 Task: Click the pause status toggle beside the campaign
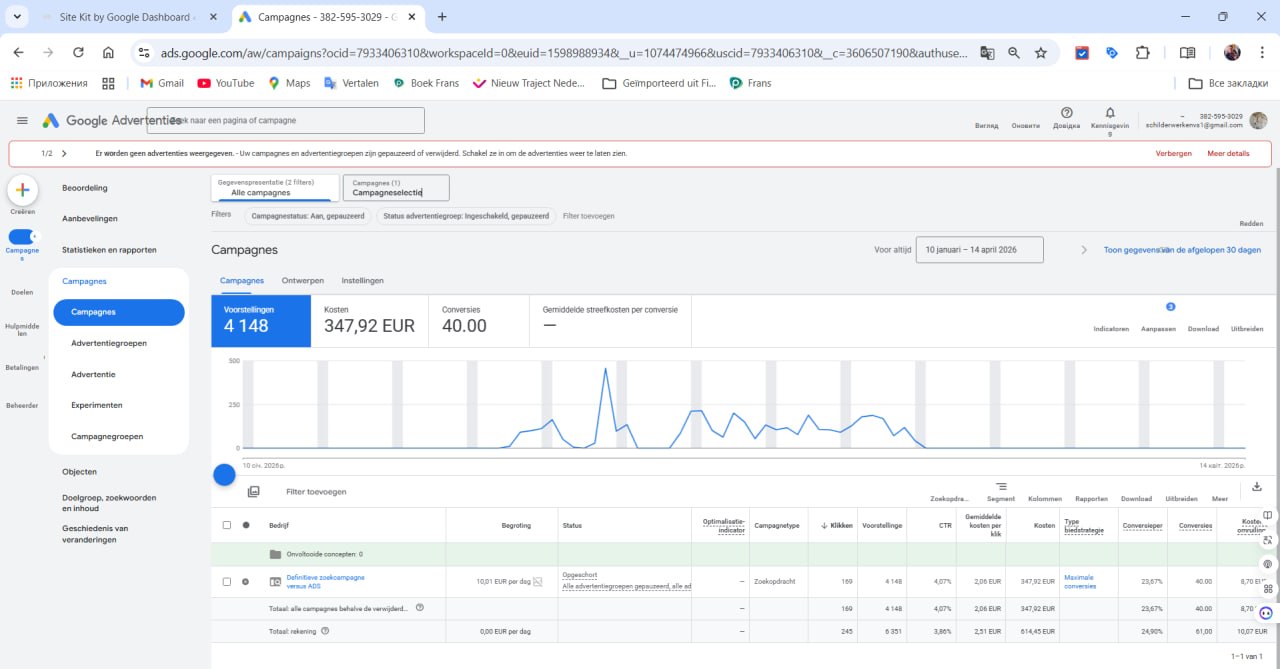[246, 581]
